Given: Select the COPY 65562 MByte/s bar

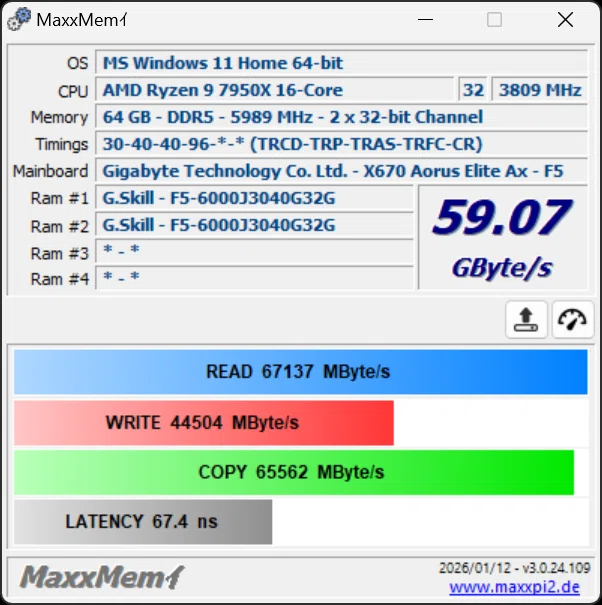Looking at the screenshot, I should coord(294,472).
